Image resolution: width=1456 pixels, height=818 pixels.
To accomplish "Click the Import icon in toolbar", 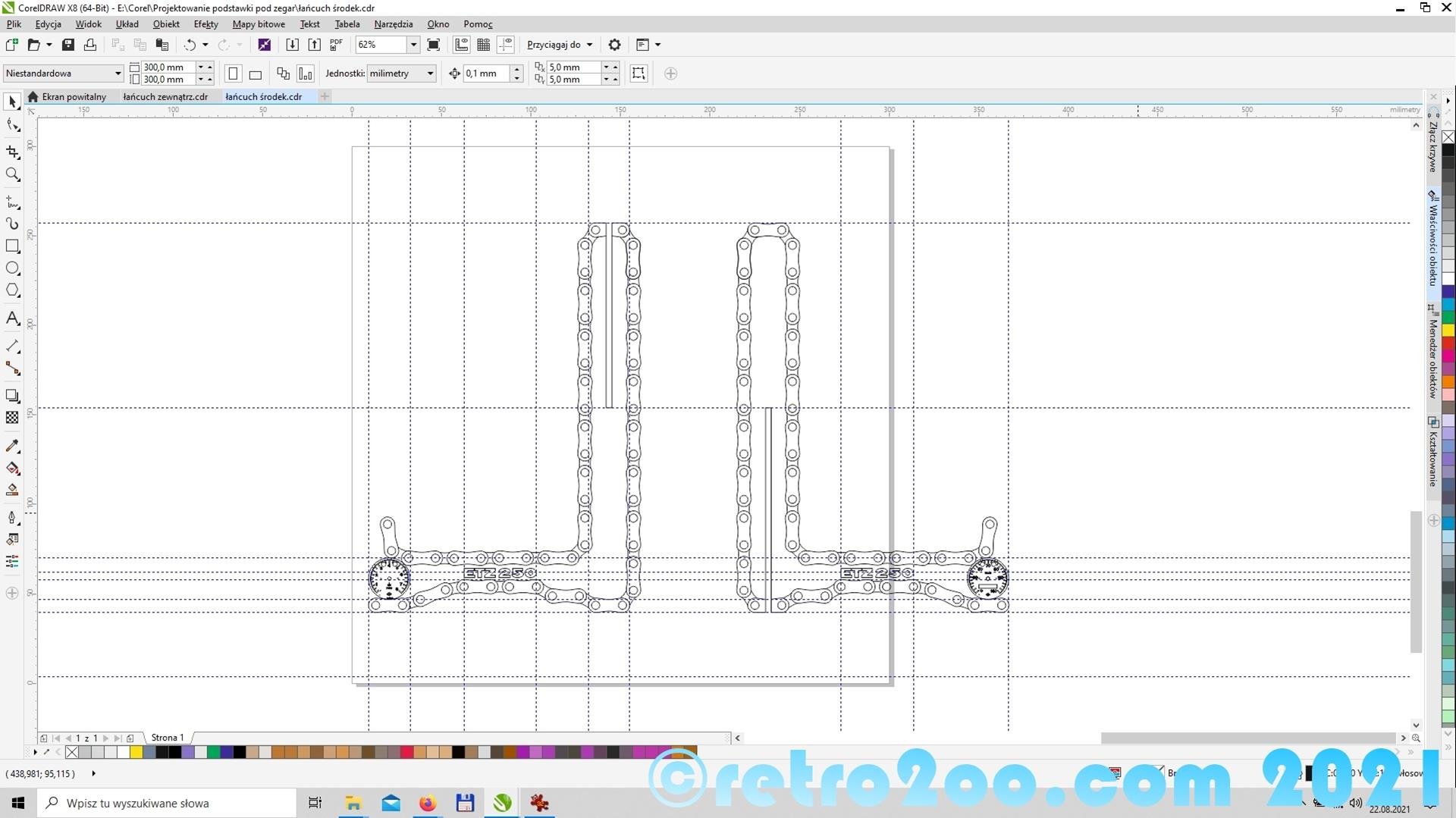I will 292,45.
